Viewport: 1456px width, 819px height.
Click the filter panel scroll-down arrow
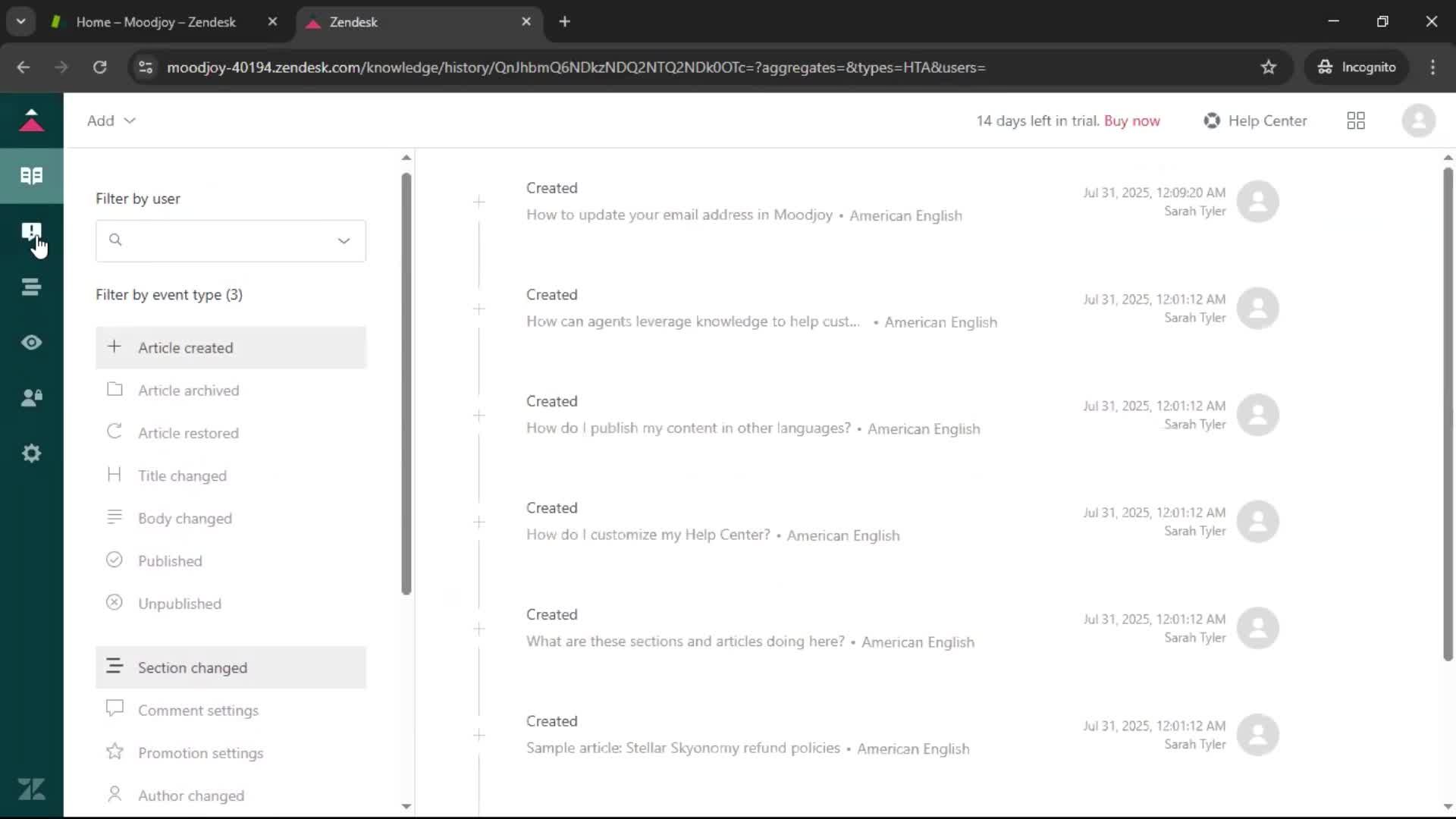406,807
